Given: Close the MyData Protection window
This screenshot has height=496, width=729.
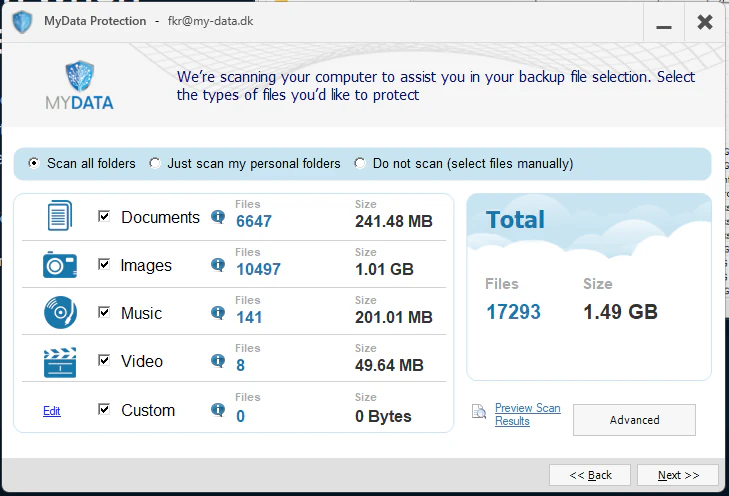Looking at the screenshot, I should (x=705, y=22).
